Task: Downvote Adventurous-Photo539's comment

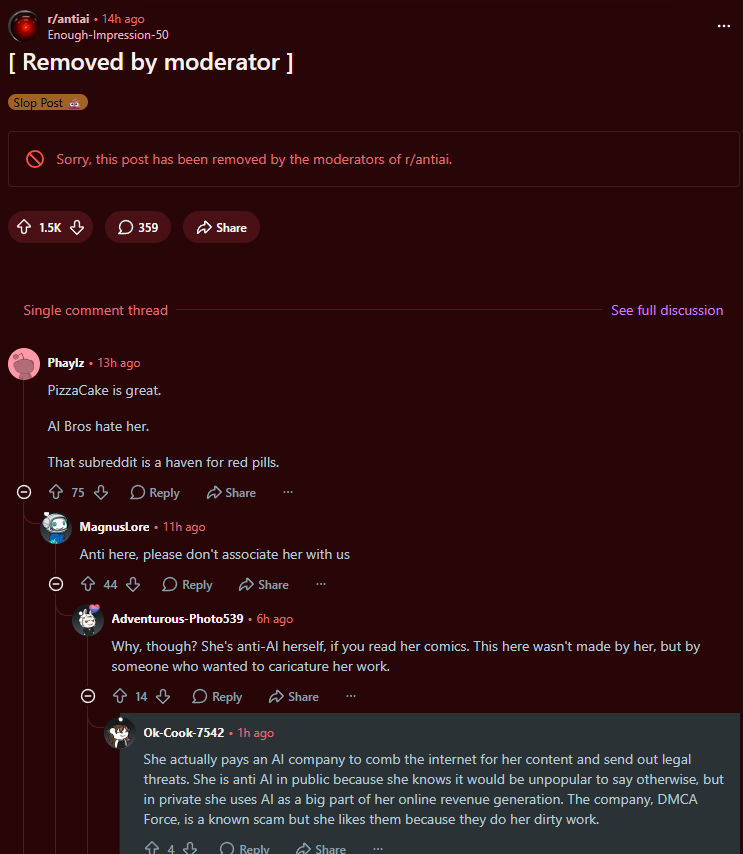Action: [x=163, y=696]
